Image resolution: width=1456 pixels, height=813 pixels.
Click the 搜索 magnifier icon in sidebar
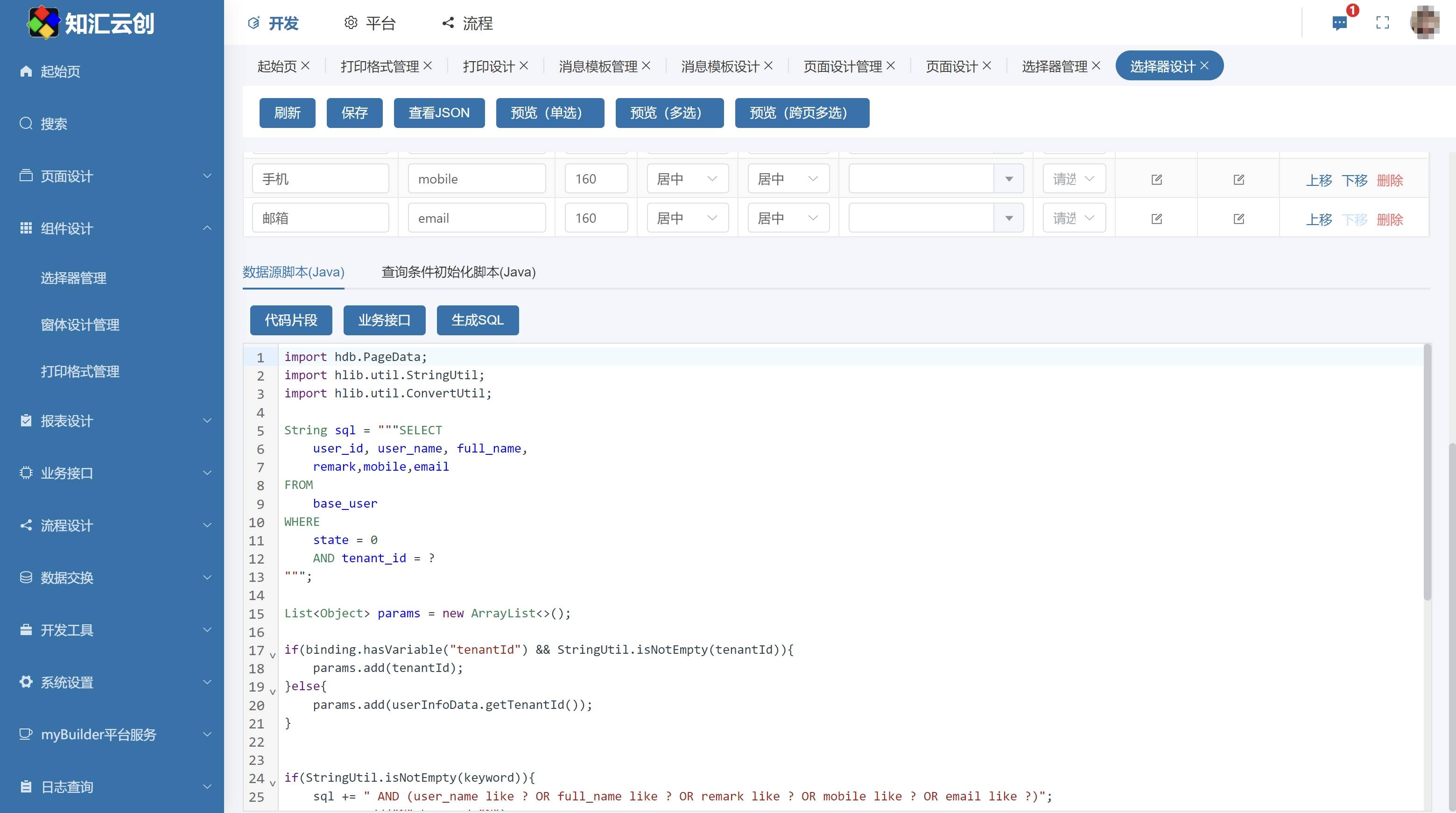25,123
